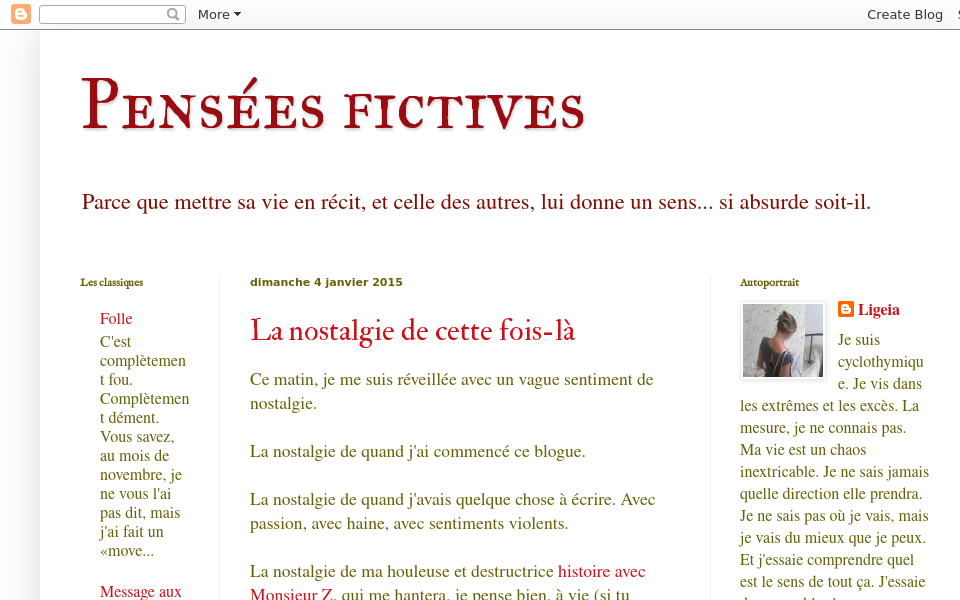
Task: Click the magnifier icon to search the blog
Action: (x=172, y=14)
